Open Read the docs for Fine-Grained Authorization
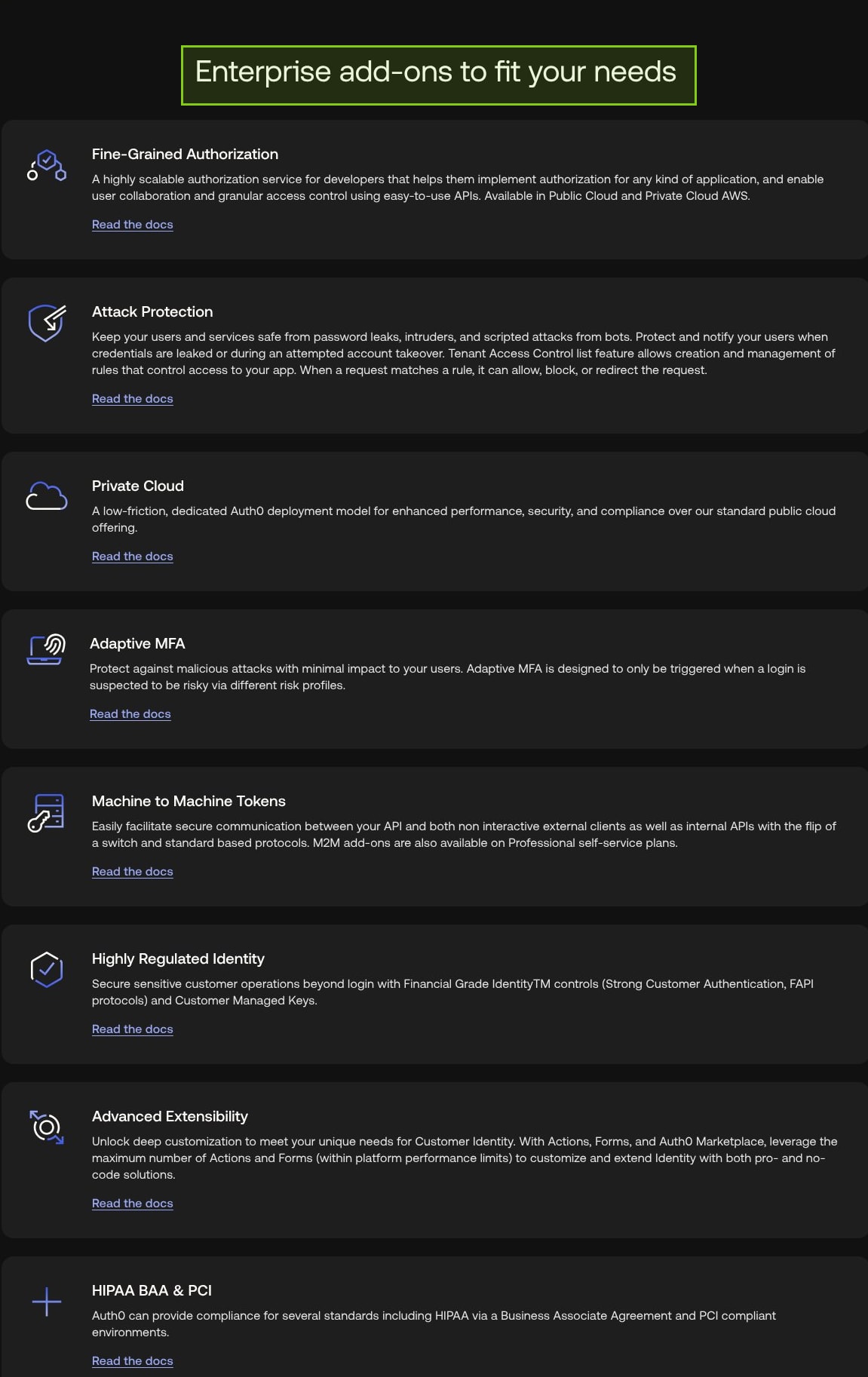868x1377 pixels. pos(133,225)
